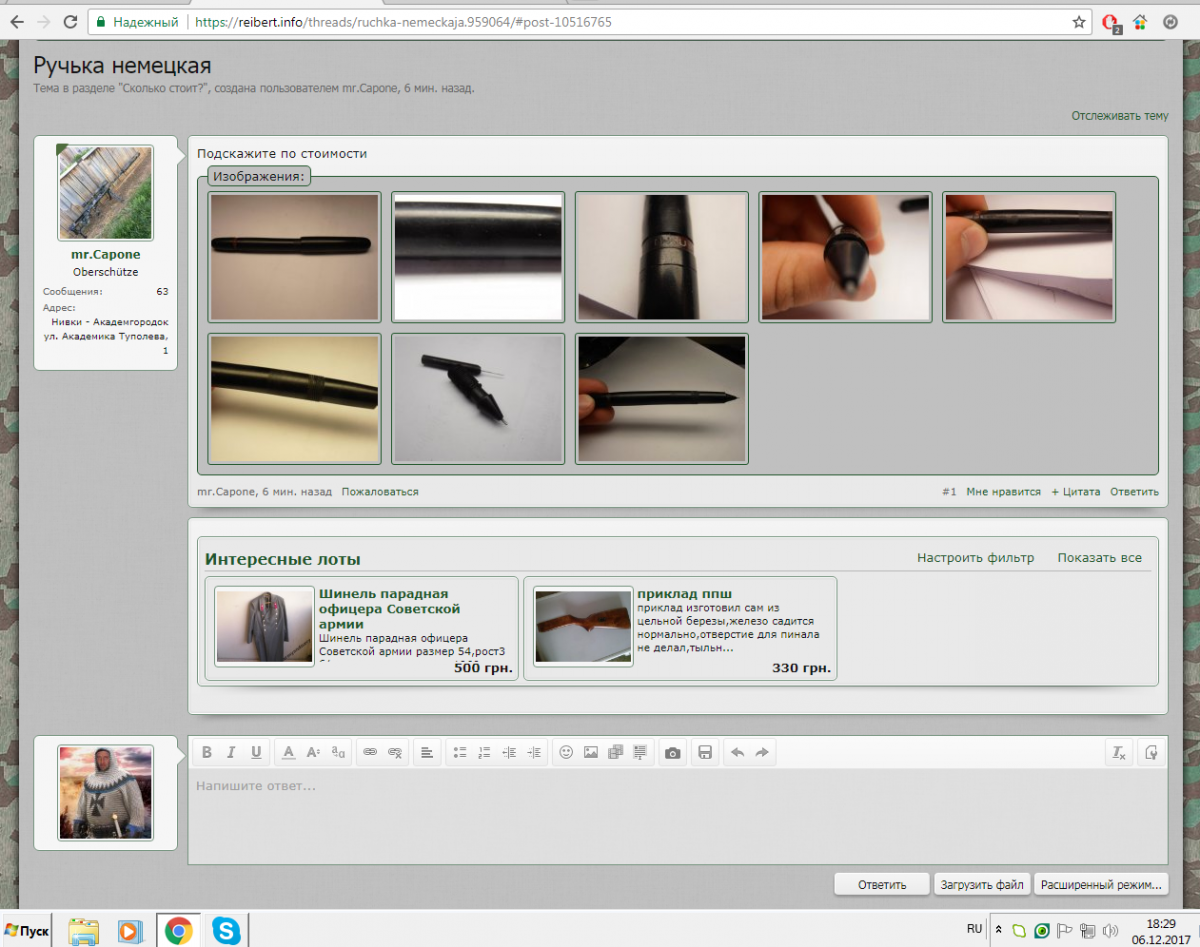Toggle italic formatting in the reply editor
This screenshot has width=1200, height=947.
(231, 752)
